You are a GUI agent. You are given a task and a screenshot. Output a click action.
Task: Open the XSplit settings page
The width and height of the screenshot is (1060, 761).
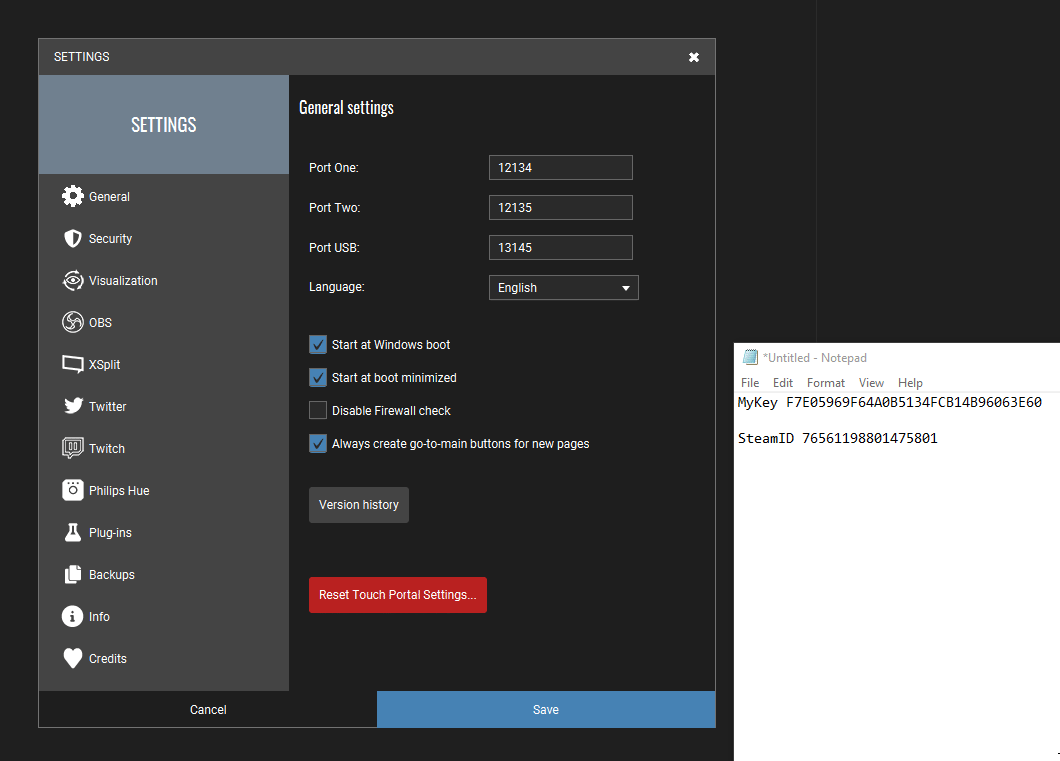point(164,364)
